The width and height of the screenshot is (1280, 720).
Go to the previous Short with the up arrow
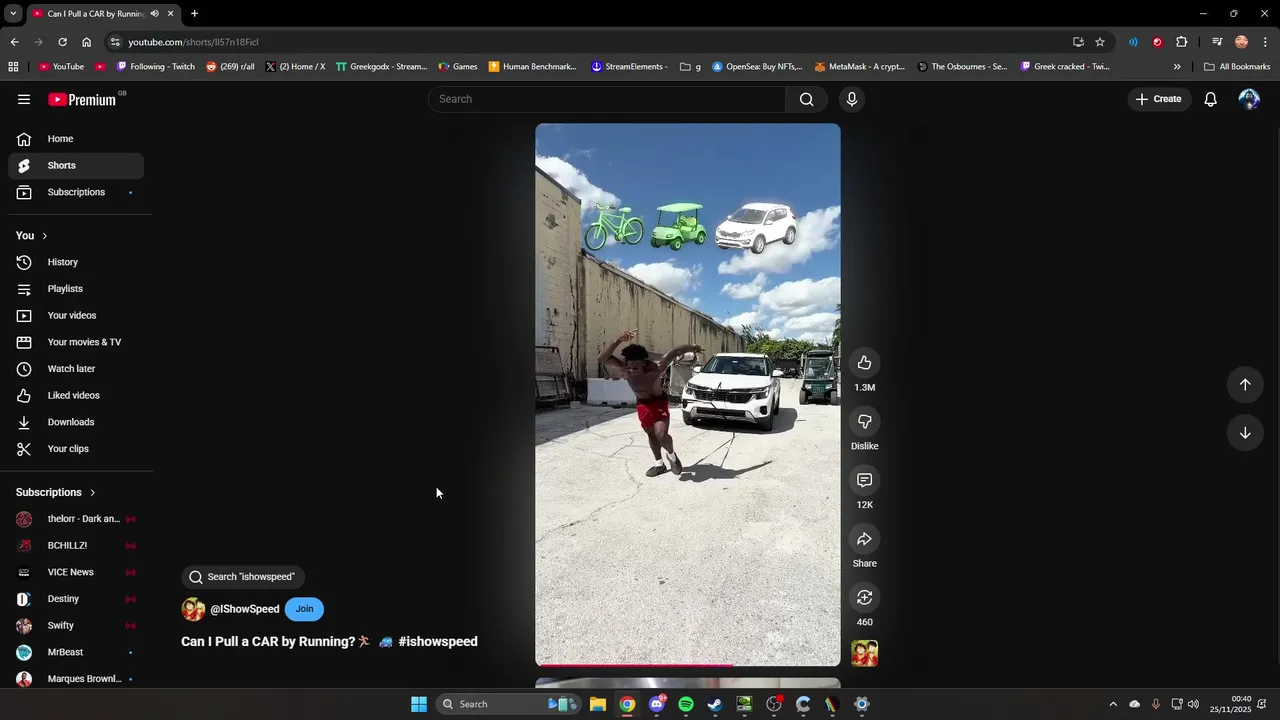pyautogui.click(x=1245, y=385)
